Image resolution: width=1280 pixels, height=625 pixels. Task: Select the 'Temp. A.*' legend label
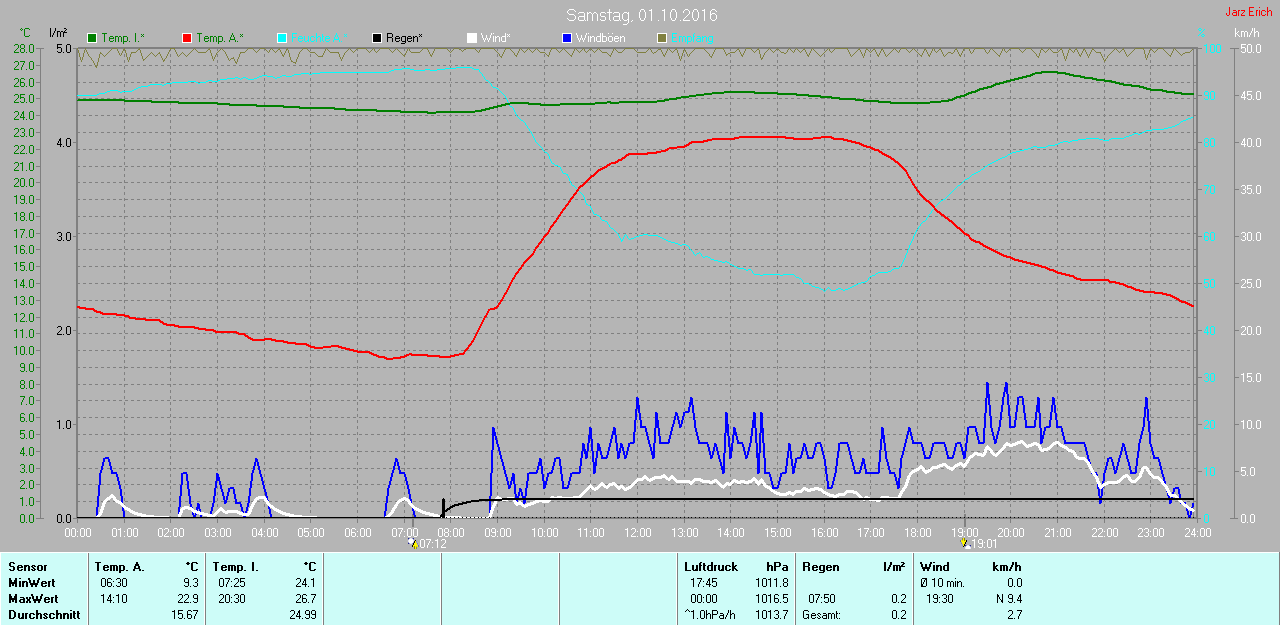220,38
